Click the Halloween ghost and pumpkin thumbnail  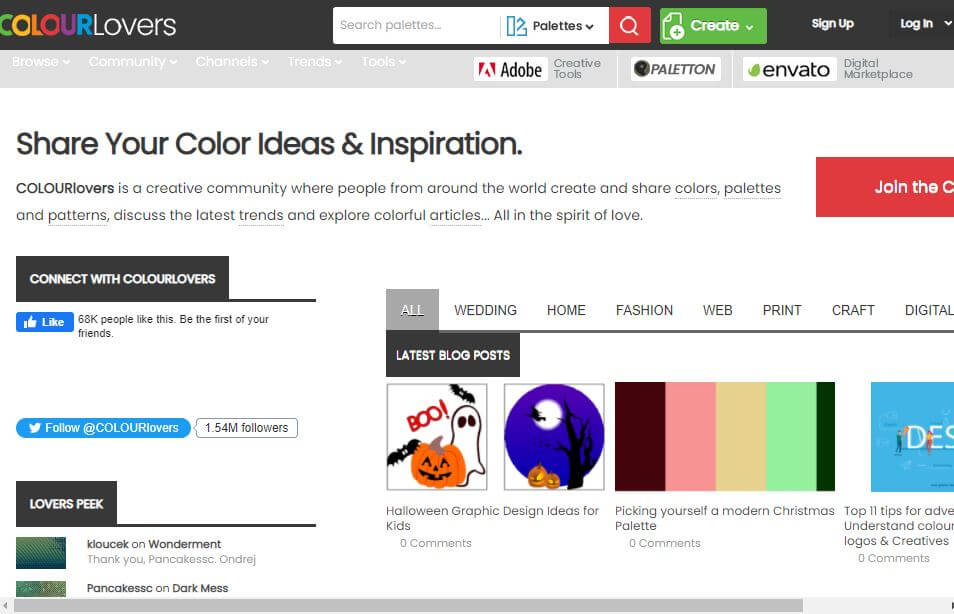tap(437, 437)
